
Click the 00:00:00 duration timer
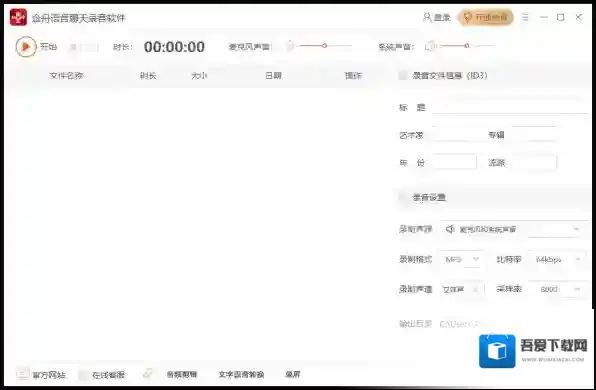[174, 47]
